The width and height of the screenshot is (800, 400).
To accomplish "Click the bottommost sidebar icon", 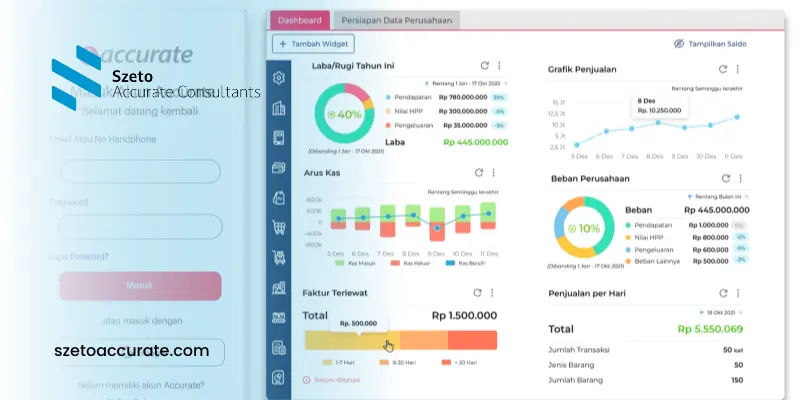I will click(x=279, y=378).
